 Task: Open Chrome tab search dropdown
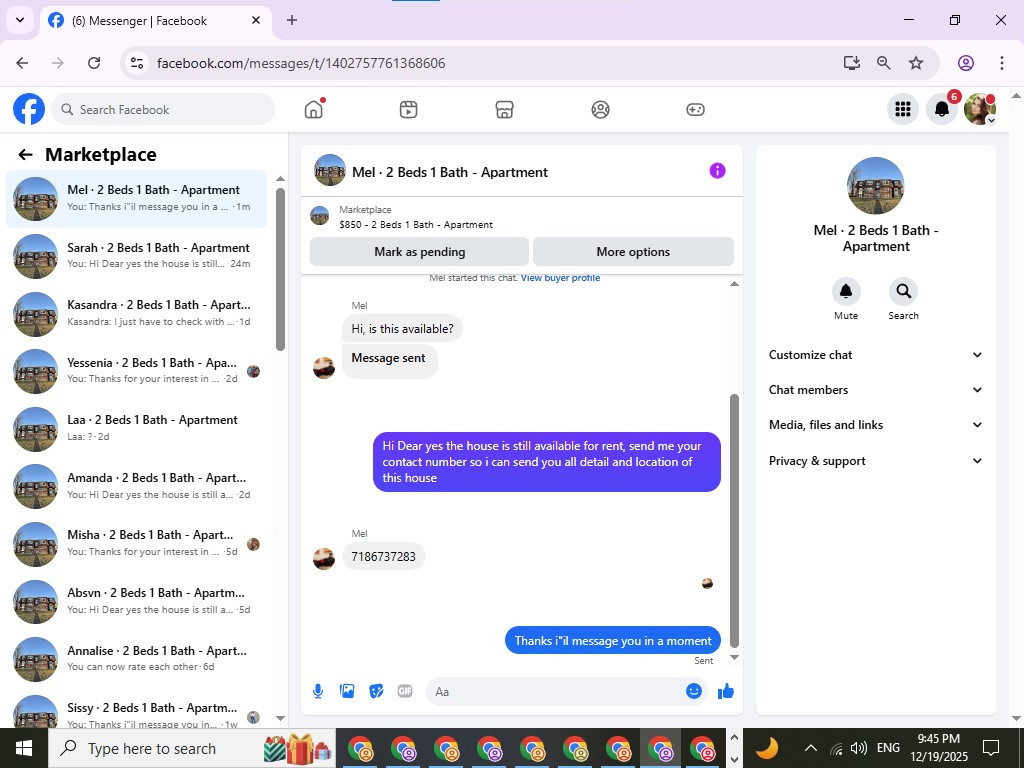[x=20, y=20]
